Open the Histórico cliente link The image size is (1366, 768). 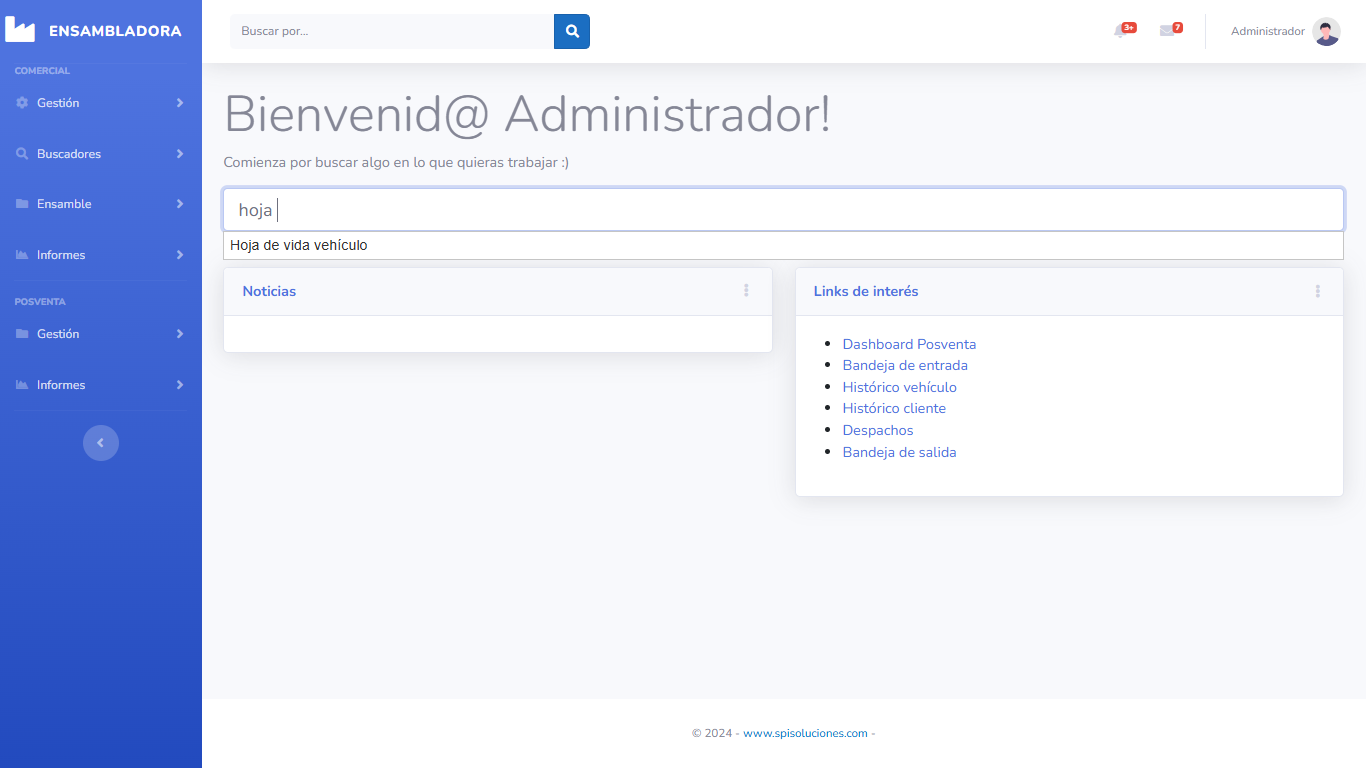(894, 408)
